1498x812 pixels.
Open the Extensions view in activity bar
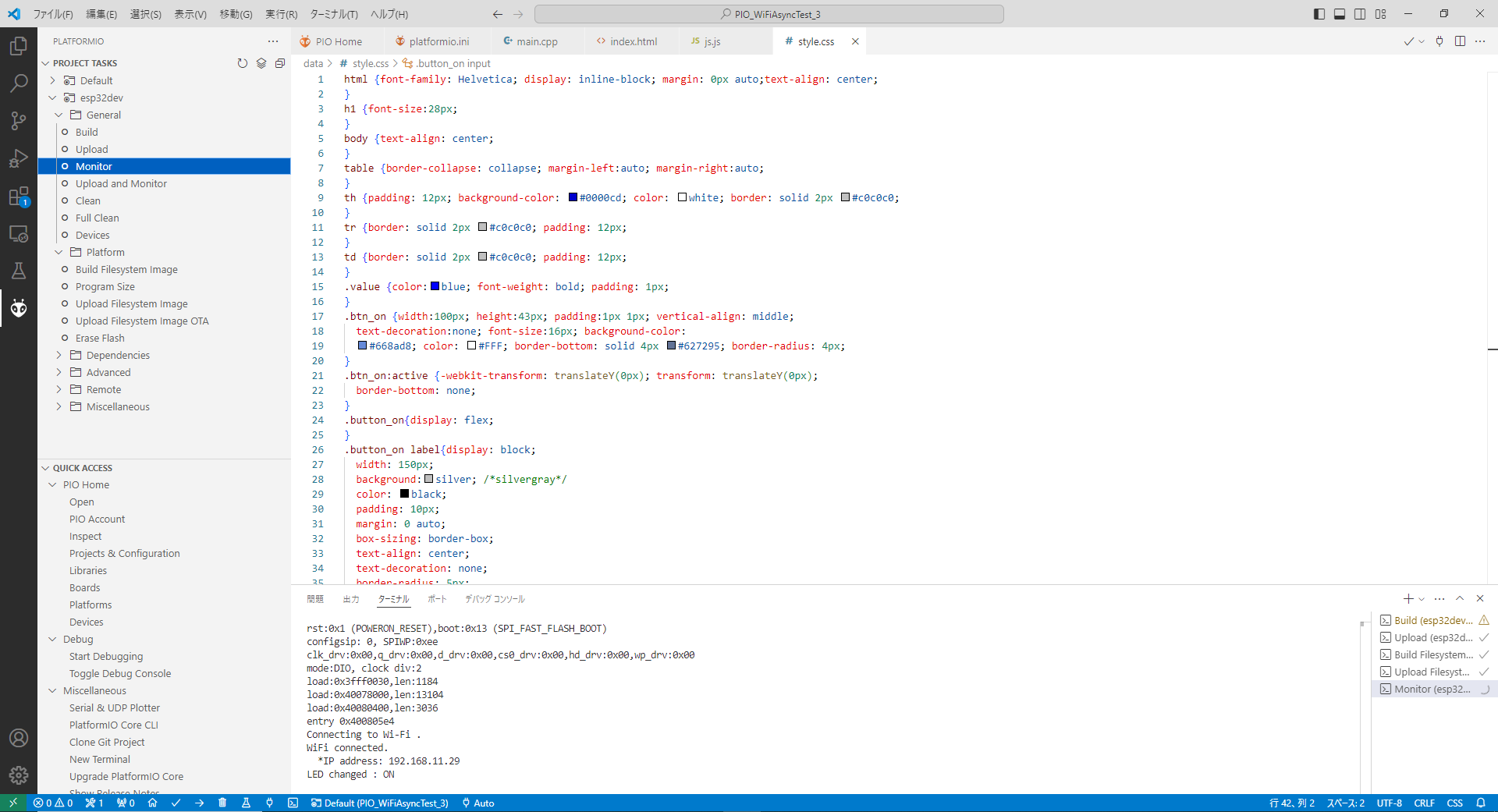[19, 197]
